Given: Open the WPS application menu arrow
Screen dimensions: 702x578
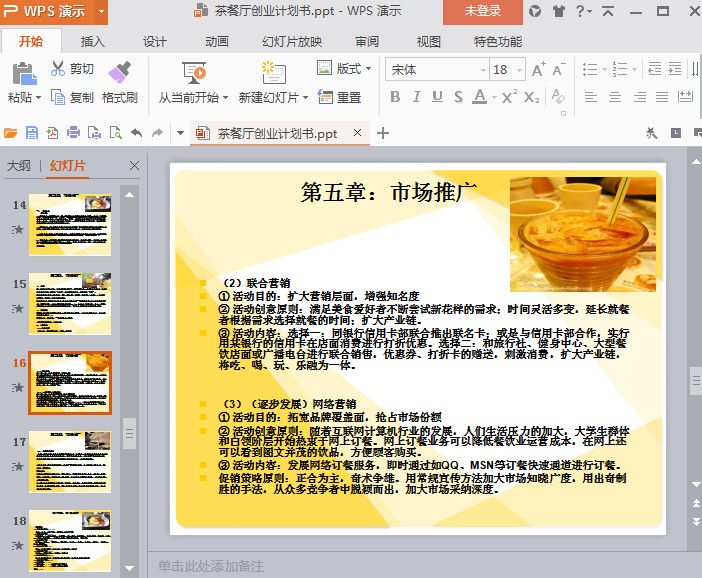Looking at the screenshot, I should pos(101,11).
